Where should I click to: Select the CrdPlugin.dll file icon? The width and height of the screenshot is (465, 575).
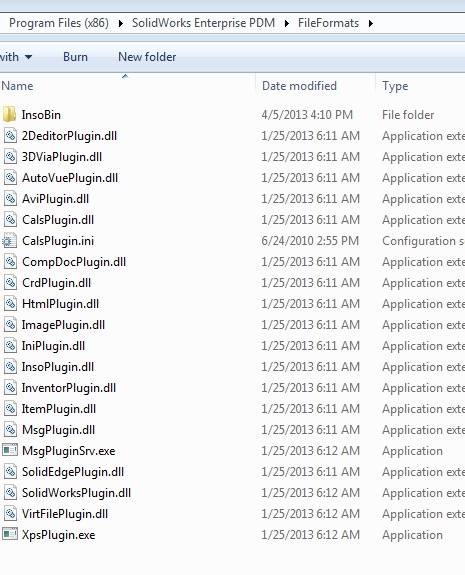(10, 283)
